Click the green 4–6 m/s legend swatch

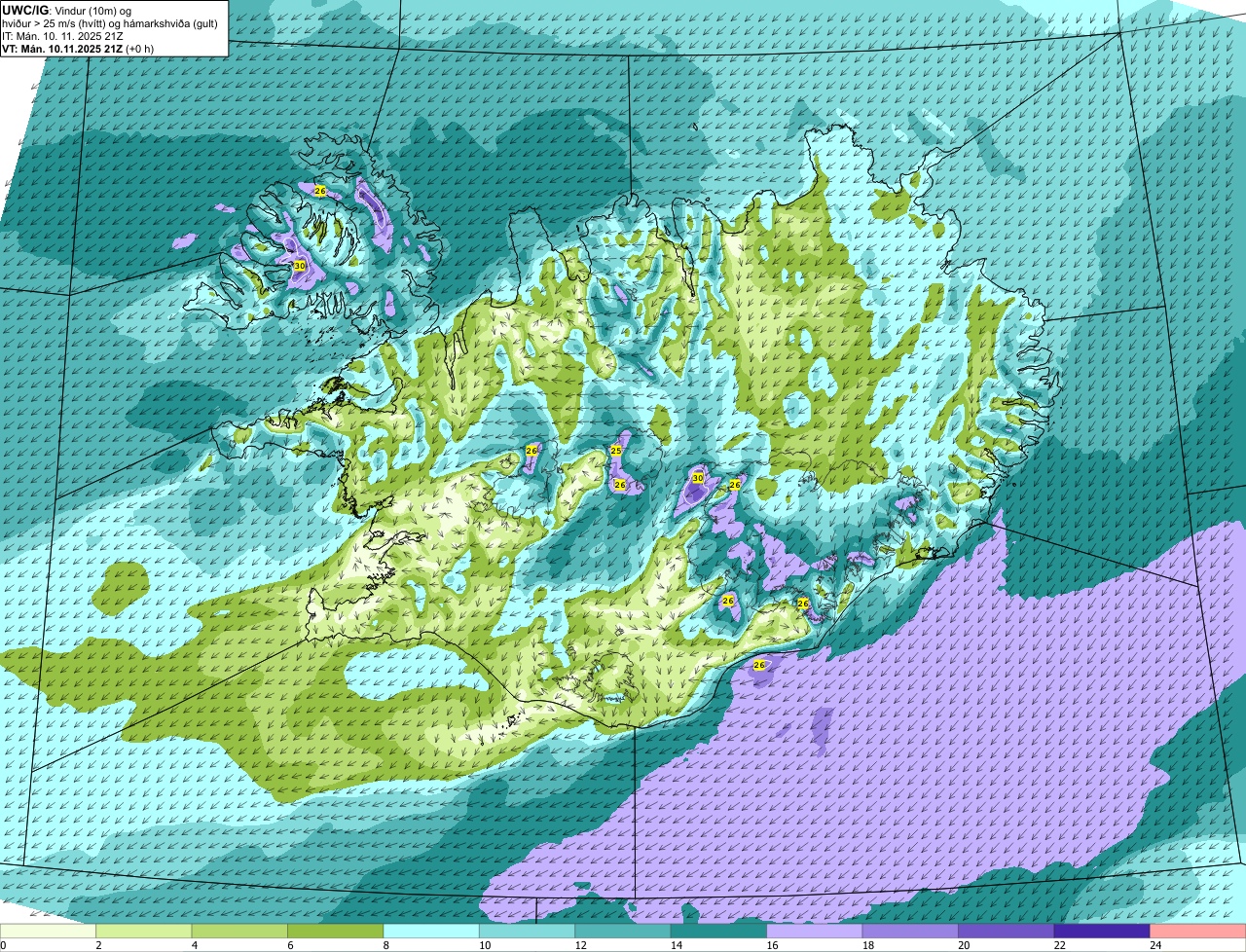coord(239,931)
